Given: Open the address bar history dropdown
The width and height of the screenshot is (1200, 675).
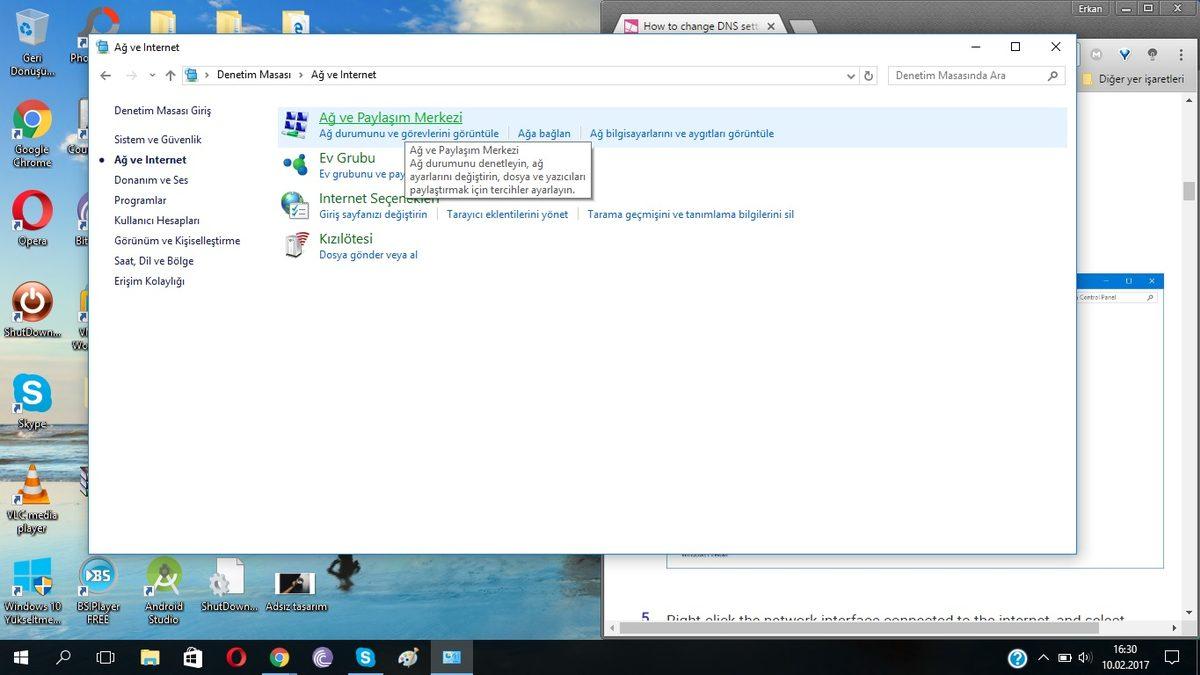Looking at the screenshot, I should click(x=850, y=75).
